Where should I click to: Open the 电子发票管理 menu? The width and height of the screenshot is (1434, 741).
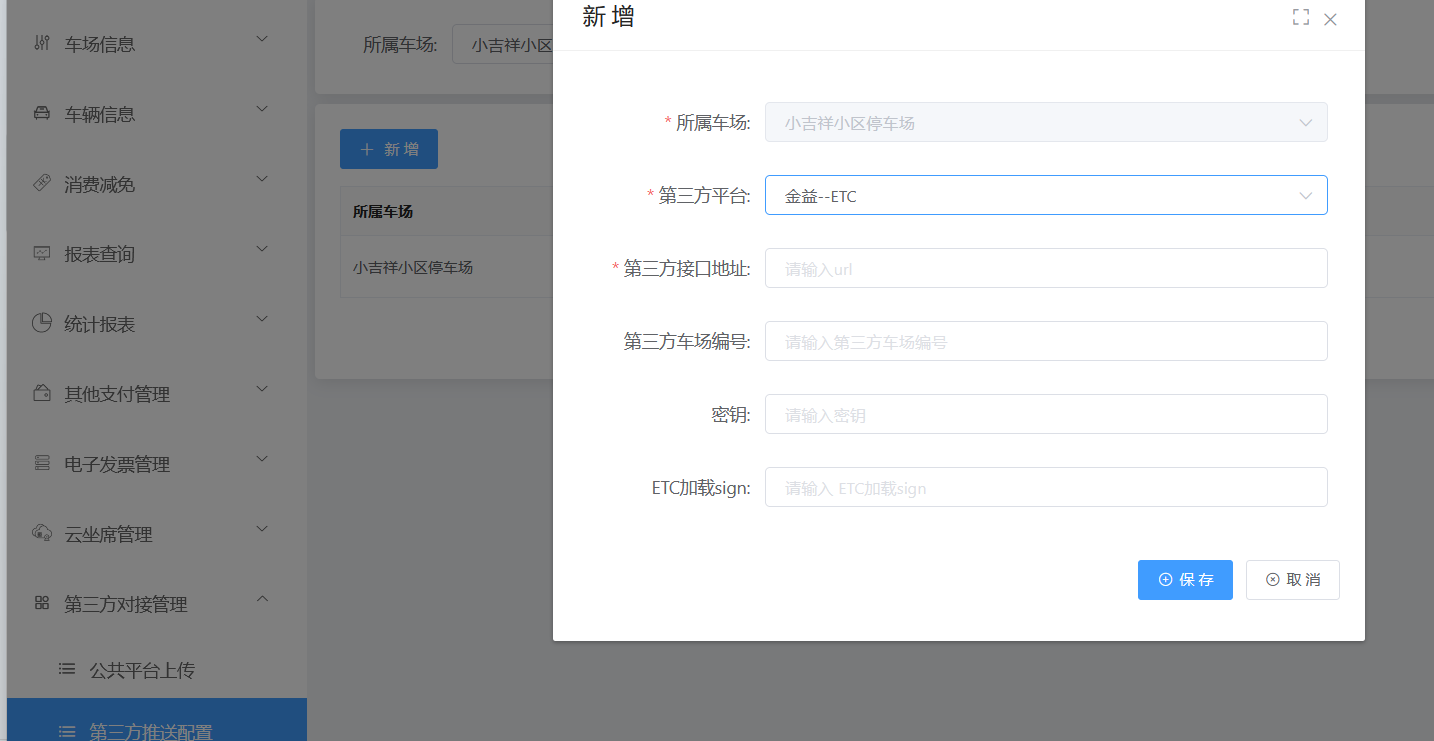click(x=157, y=463)
